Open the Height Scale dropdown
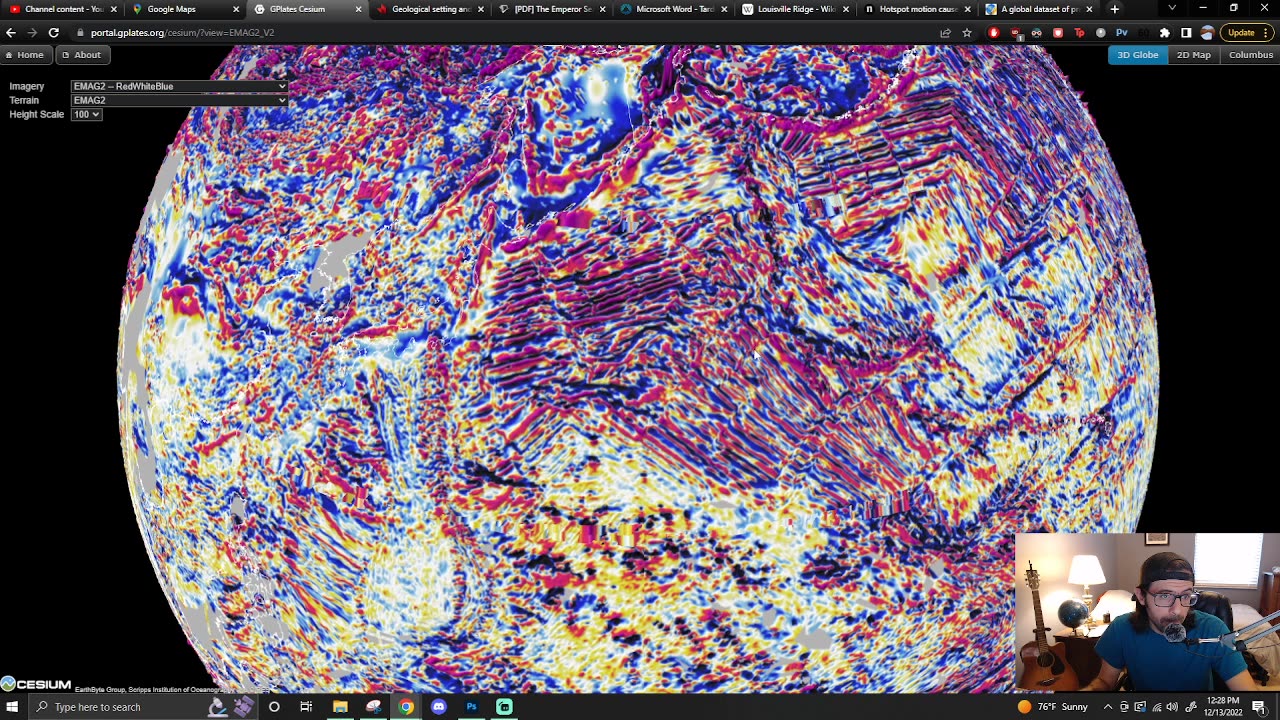Image resolution: width=1280 pixels, height=720 pixels. point(87,114)
